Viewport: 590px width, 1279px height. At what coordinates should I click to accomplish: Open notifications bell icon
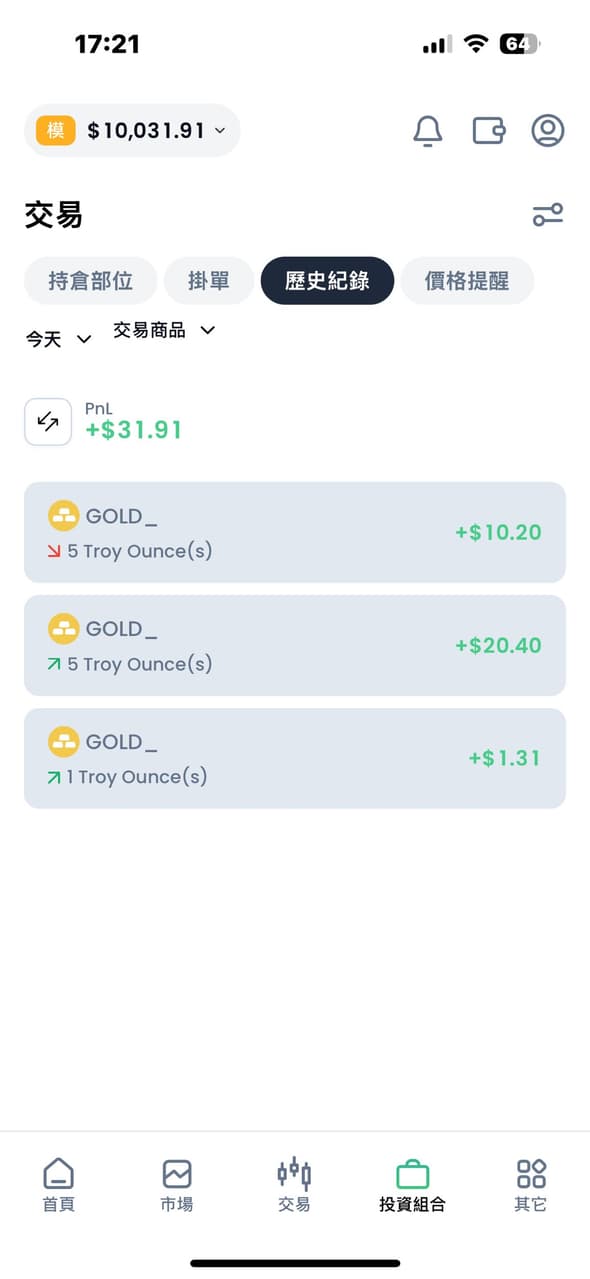pos(428,131)
